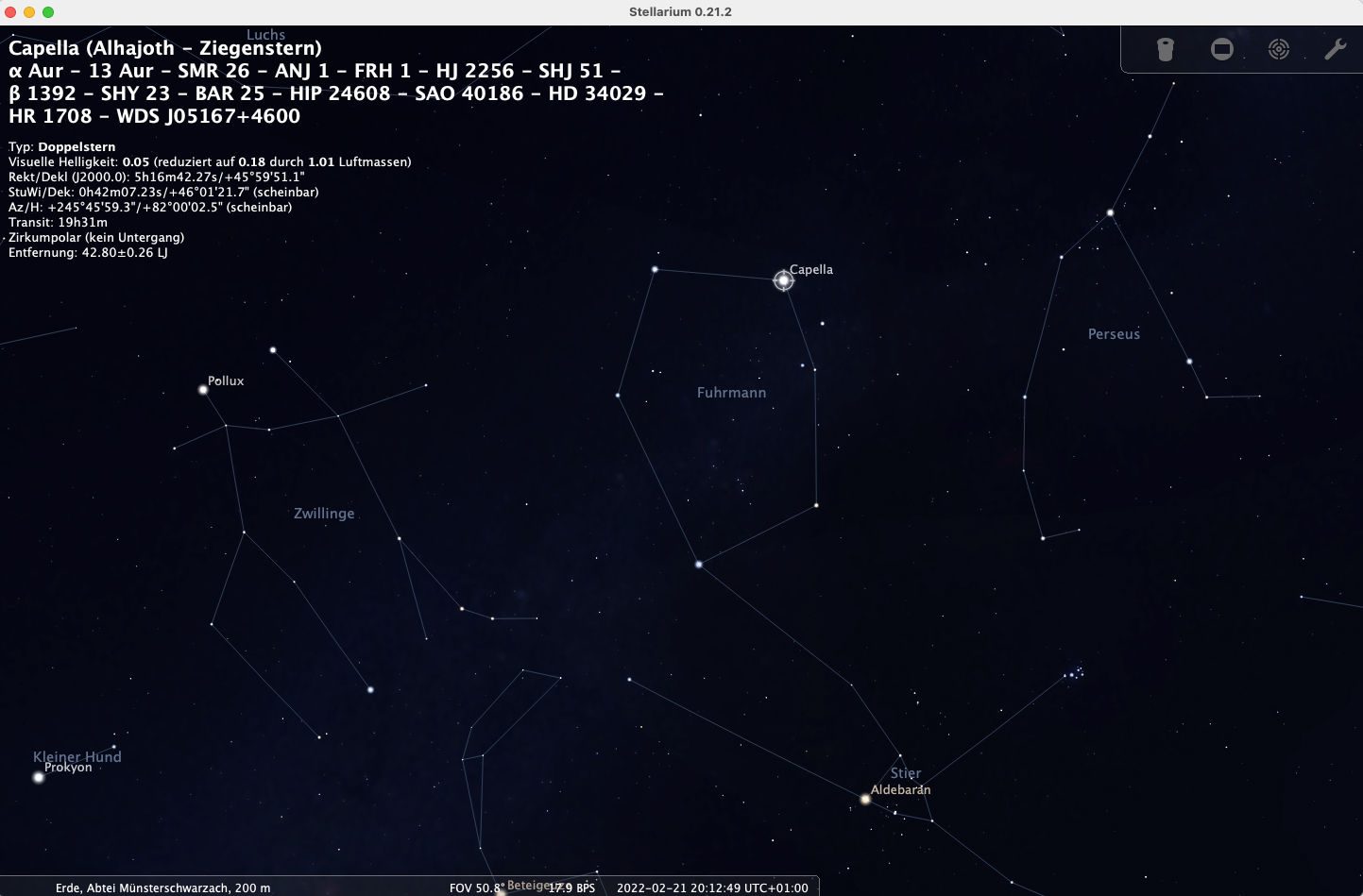
Task: Select the Pollux star
Action: pos(203,389)
